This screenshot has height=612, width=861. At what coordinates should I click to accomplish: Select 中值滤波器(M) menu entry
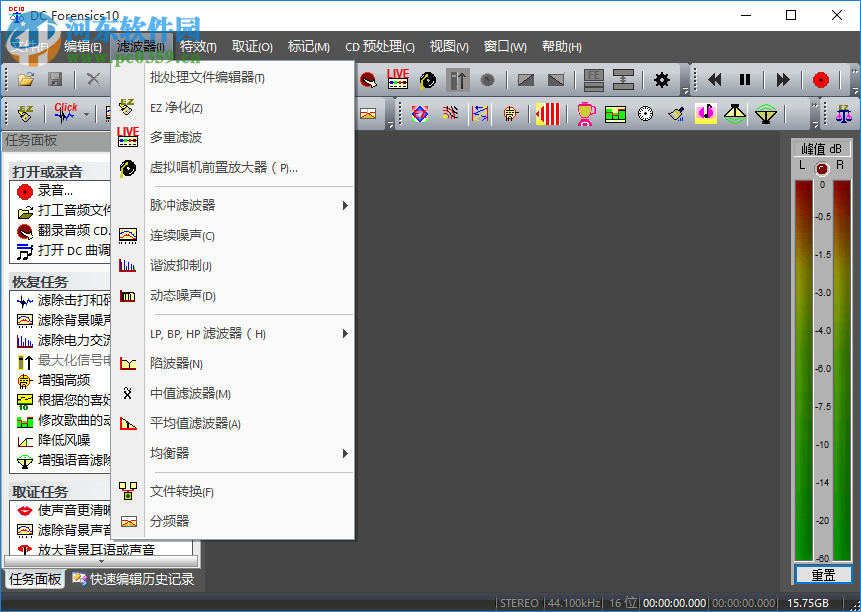coord(233,394)
